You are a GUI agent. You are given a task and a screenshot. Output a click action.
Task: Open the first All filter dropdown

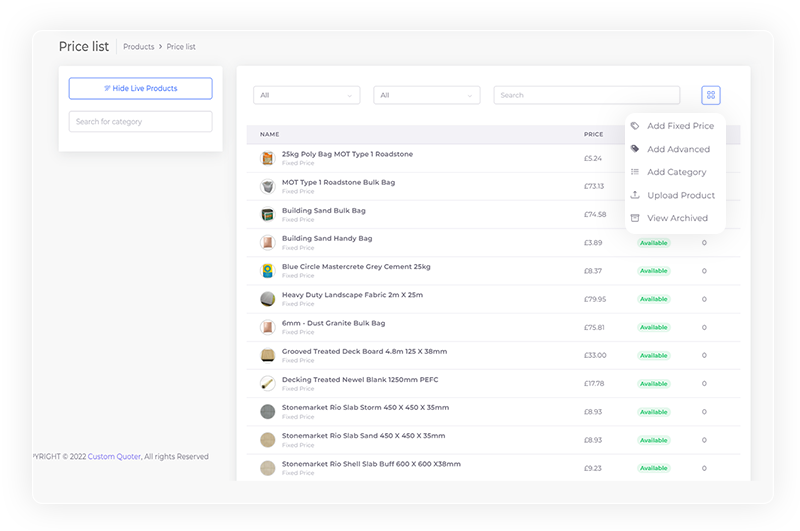307,95
